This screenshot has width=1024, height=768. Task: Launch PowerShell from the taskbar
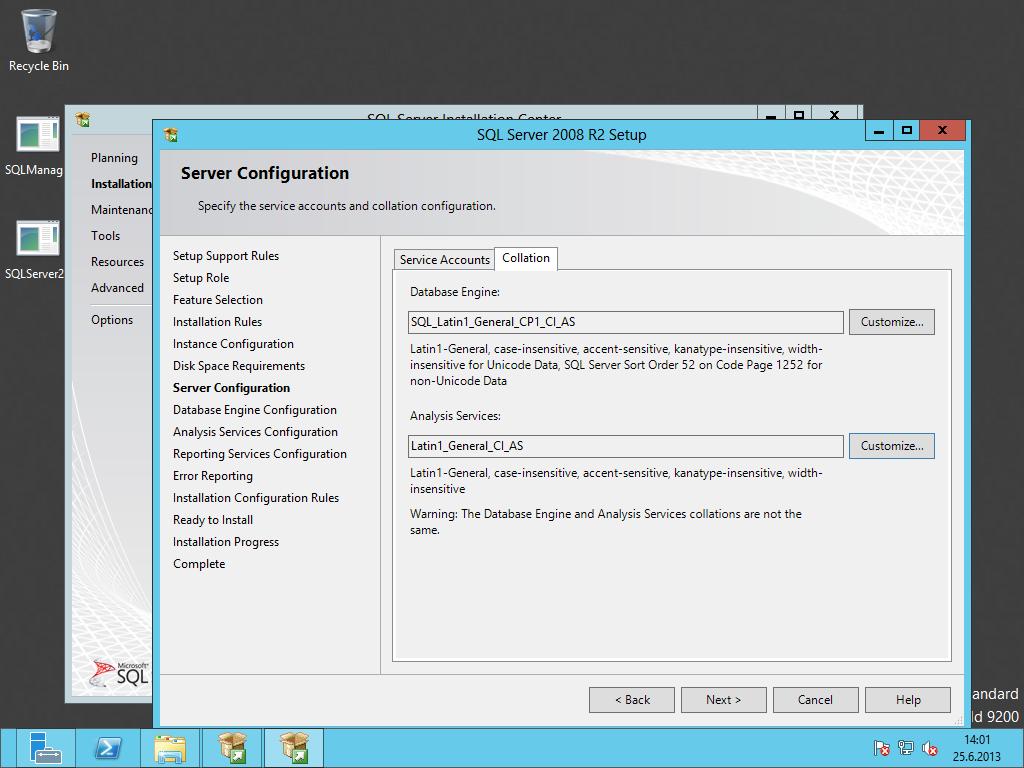(x=107, y=748)
